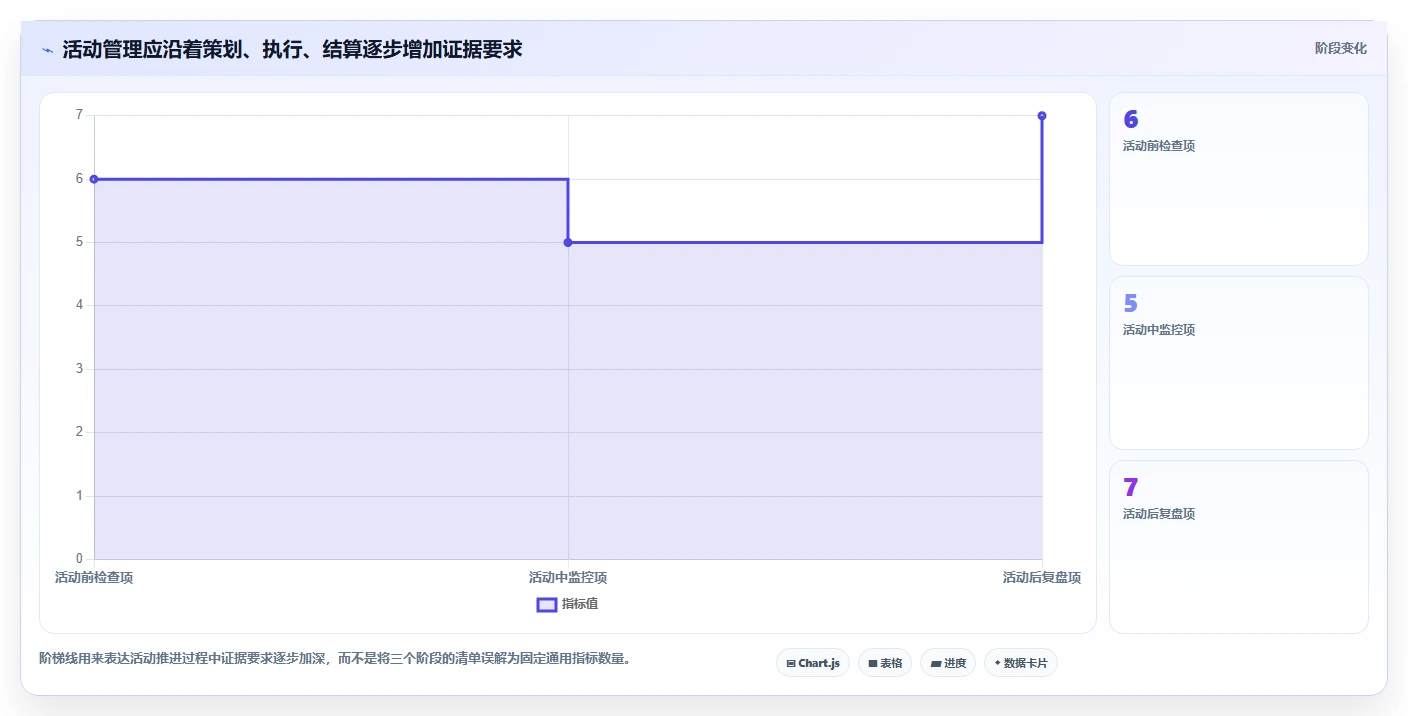The height and width of the screenshot is (716, 1408).
Task: Open the card showing number 7
Action: tap(1239, 547)
